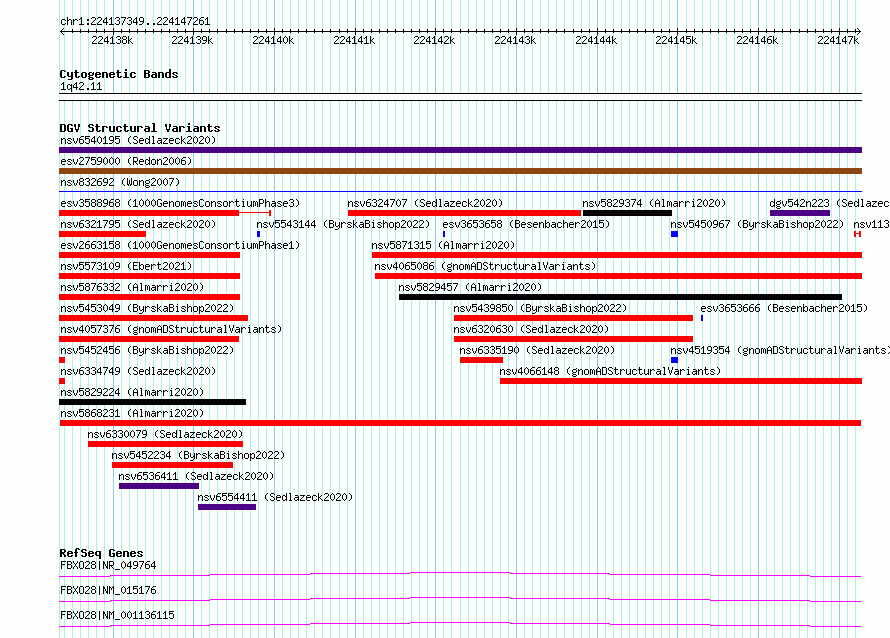The width and height of the screenshot is (890, 638).
Task: Select the purple nsv6554411 variant bar
Action: 227,507
